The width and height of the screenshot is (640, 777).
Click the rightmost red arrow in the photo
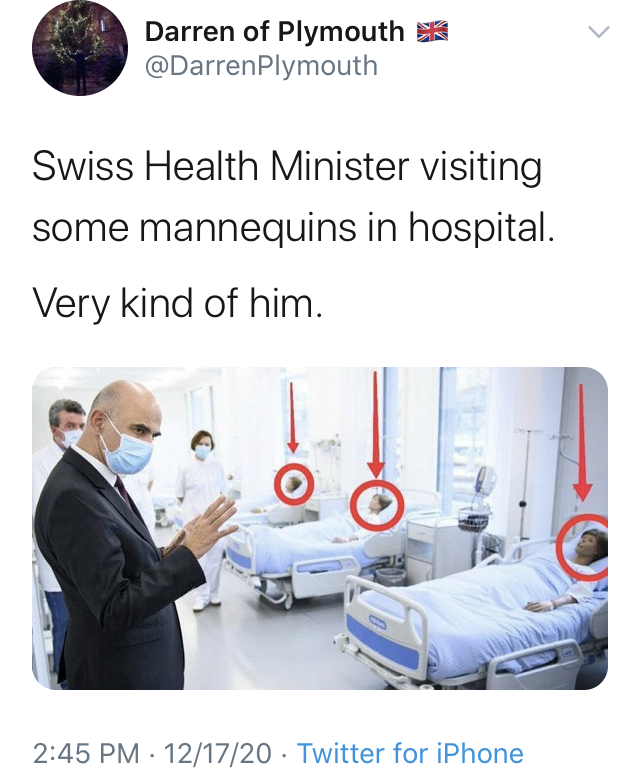click(582, 442)
